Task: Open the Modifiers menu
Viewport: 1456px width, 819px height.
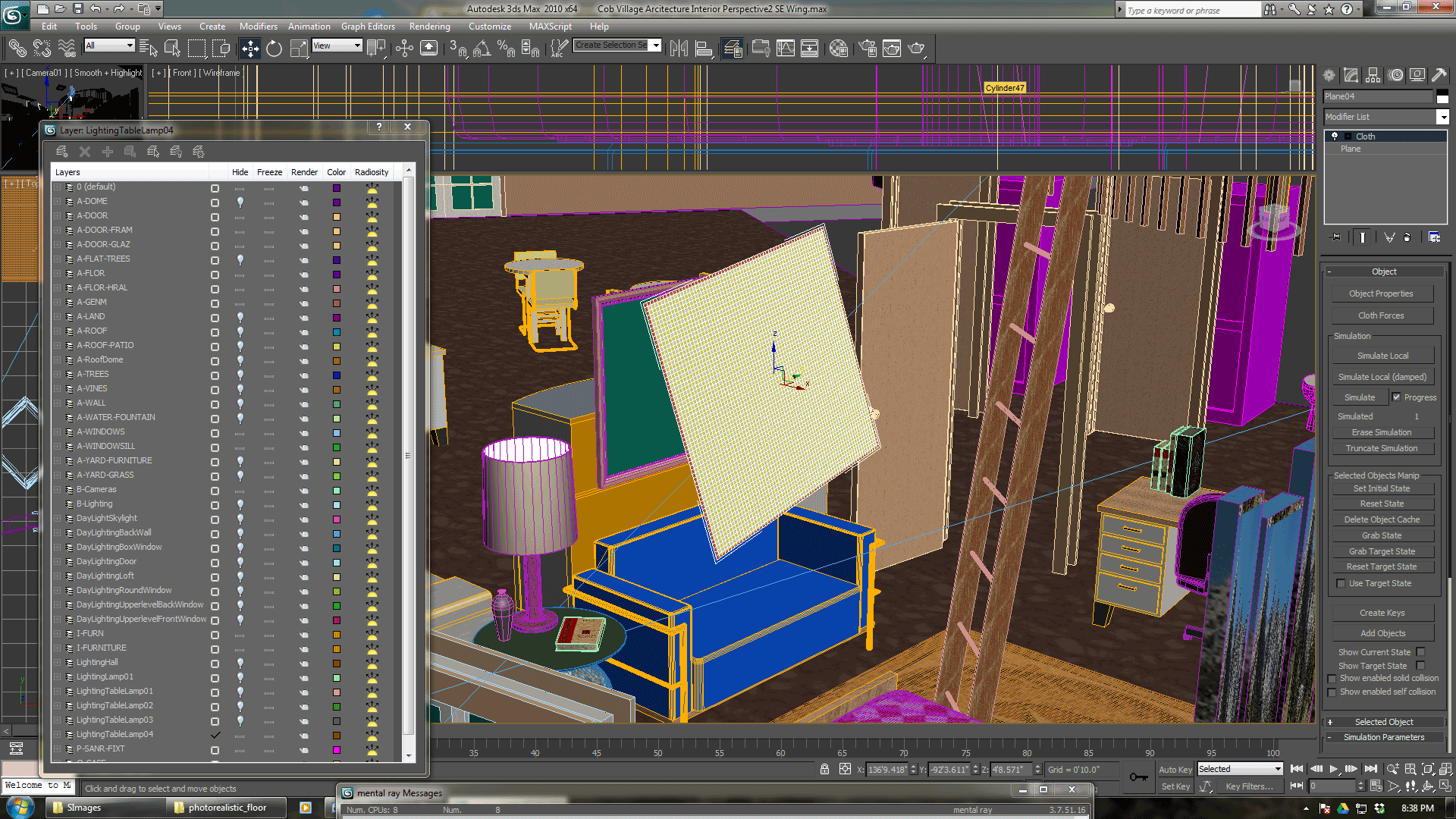Action: [x=258, y=27]
